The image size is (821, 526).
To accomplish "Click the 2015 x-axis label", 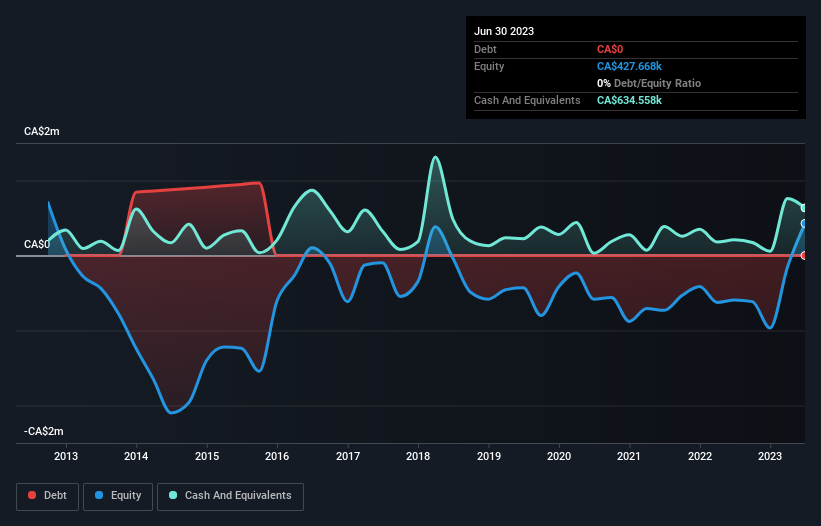I will (x=207, y=456).
